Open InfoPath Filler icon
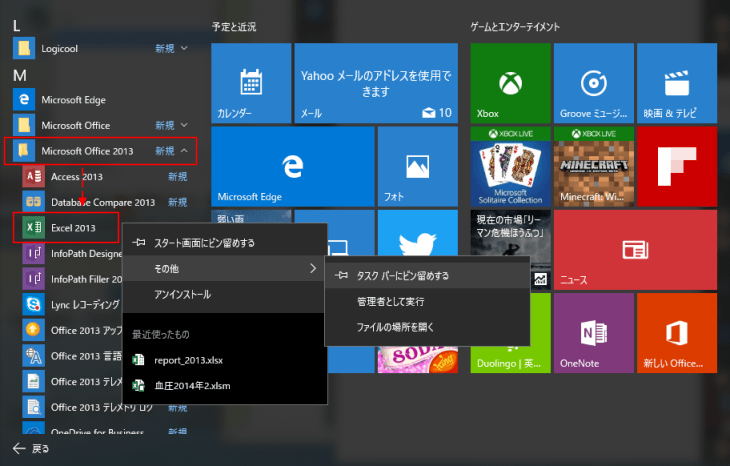This screenshot has height=466, width=730. pos(34,279)
